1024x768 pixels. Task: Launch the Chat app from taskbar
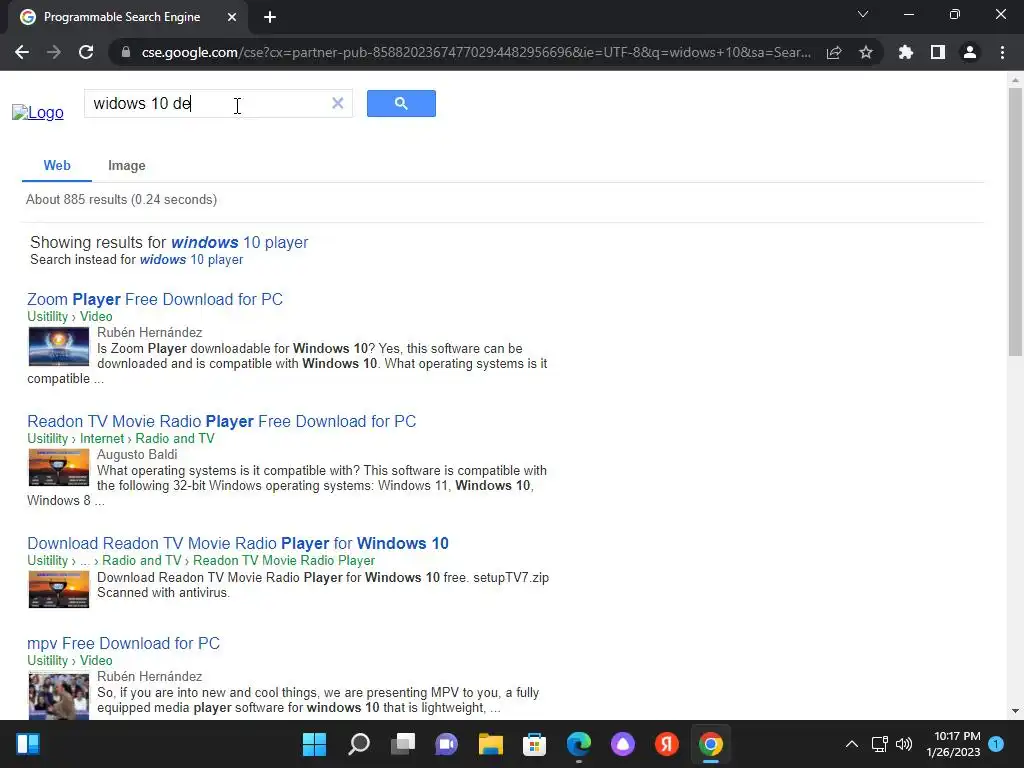click(447, 744)
